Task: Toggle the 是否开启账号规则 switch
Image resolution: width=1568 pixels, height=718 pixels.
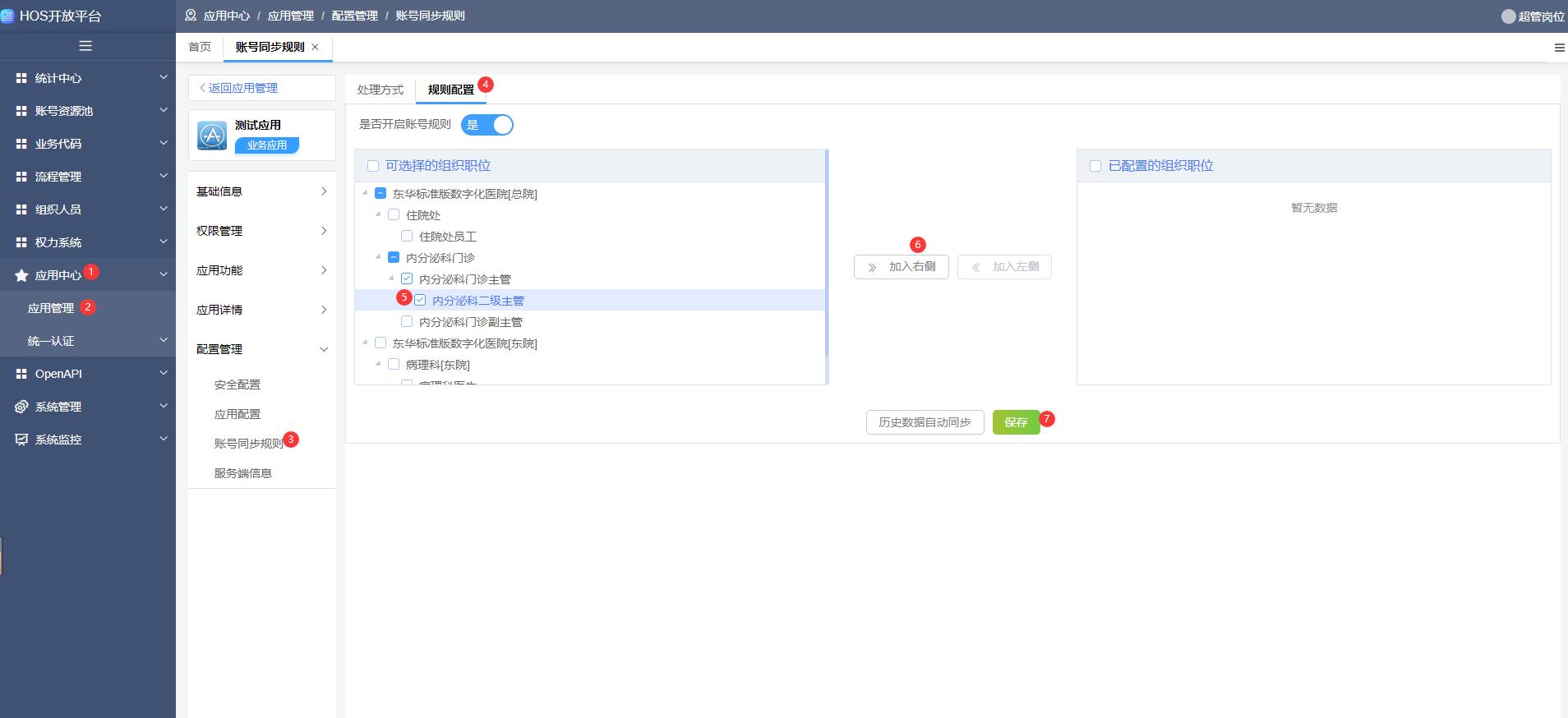Action: pyautogui.click(x=487, y=125)
